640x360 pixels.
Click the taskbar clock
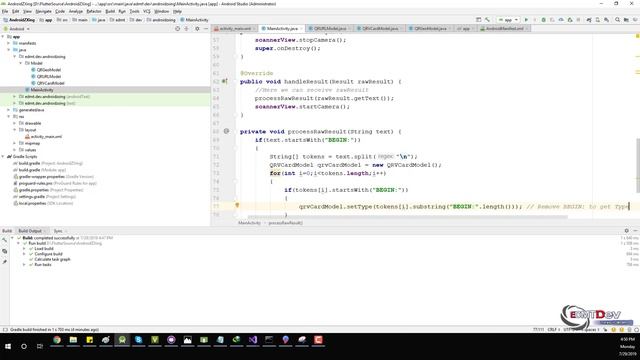tap(627, 346)
